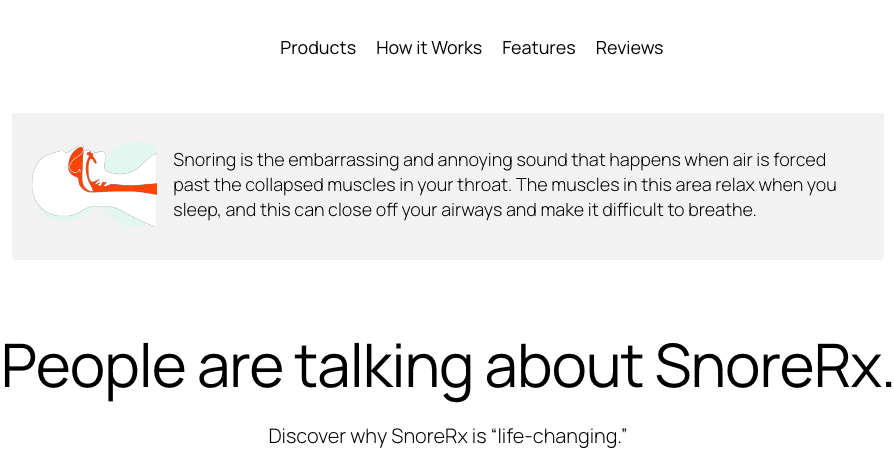Click "SnoreRx" in the subtitle line
The width and height of the screenshot is (894, 466).
(426, 436)
